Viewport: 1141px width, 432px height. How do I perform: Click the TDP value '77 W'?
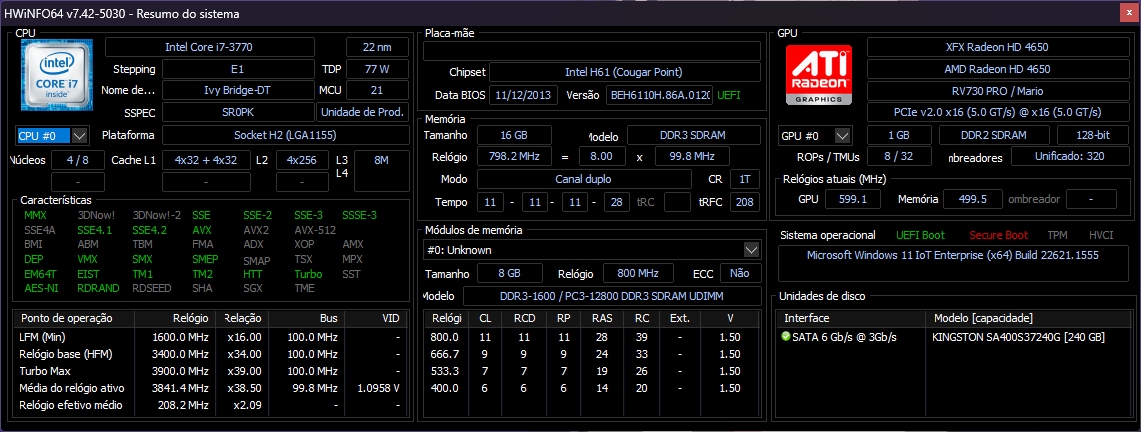pyautogui.click(x=377, y=69)
